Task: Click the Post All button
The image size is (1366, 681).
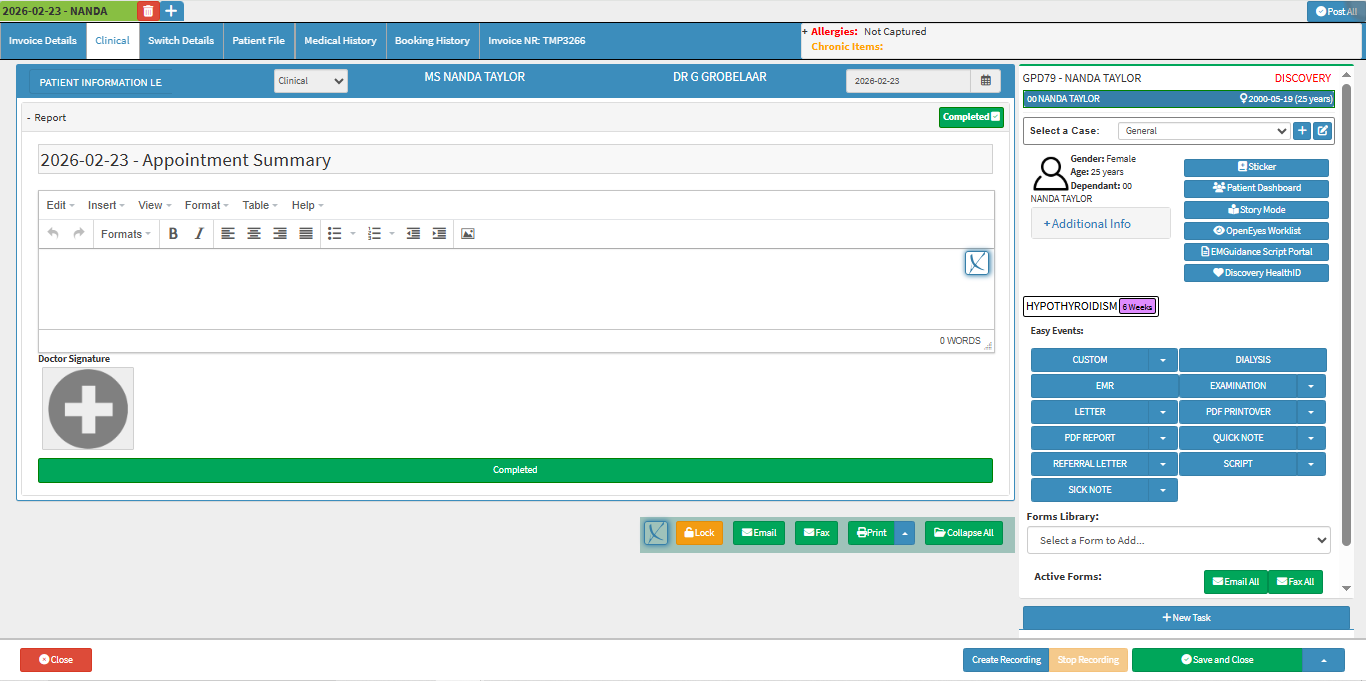Action: click(x=1336, y=11)
